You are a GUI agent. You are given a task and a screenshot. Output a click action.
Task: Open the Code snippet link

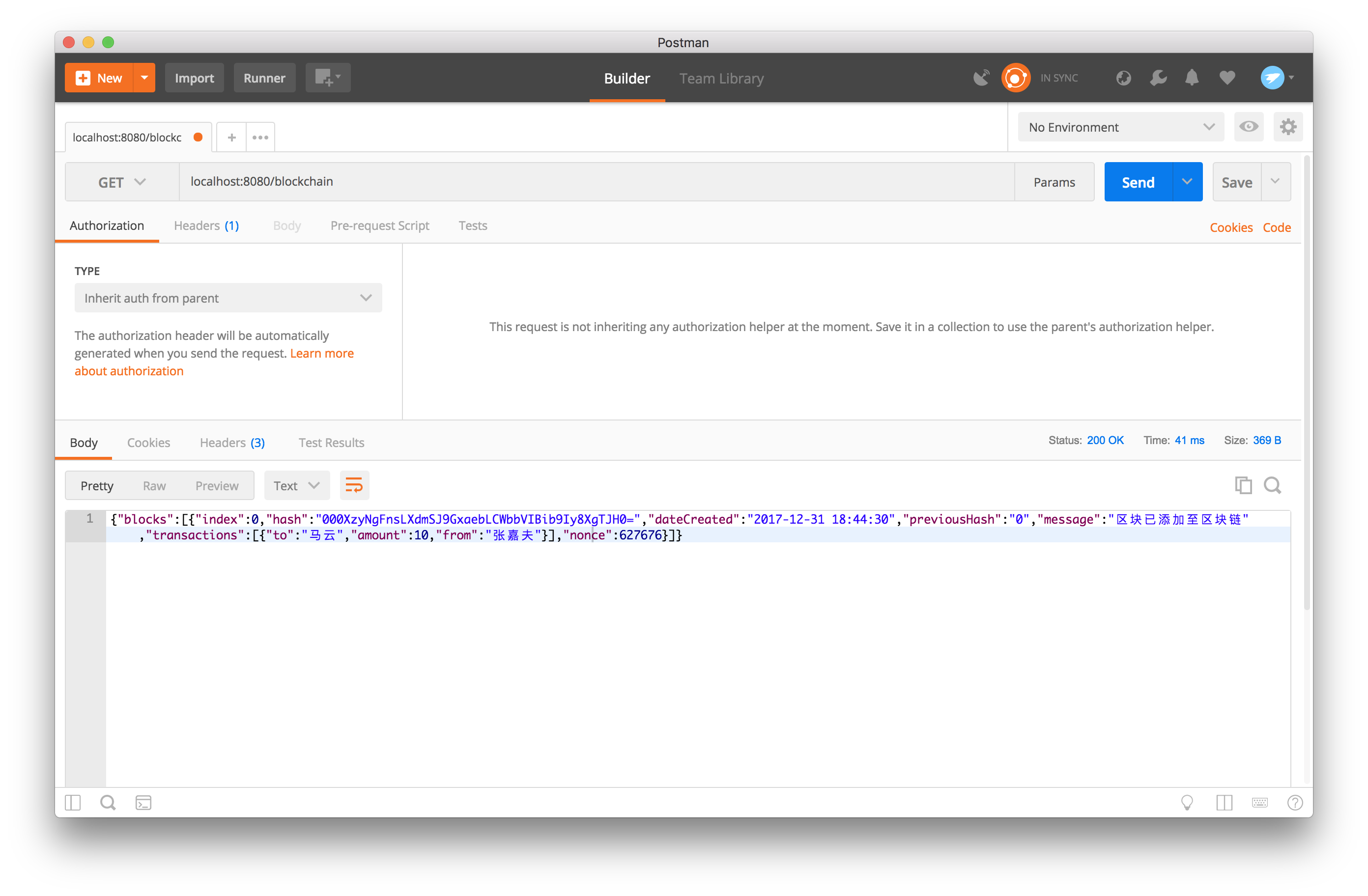(1277, 227)
